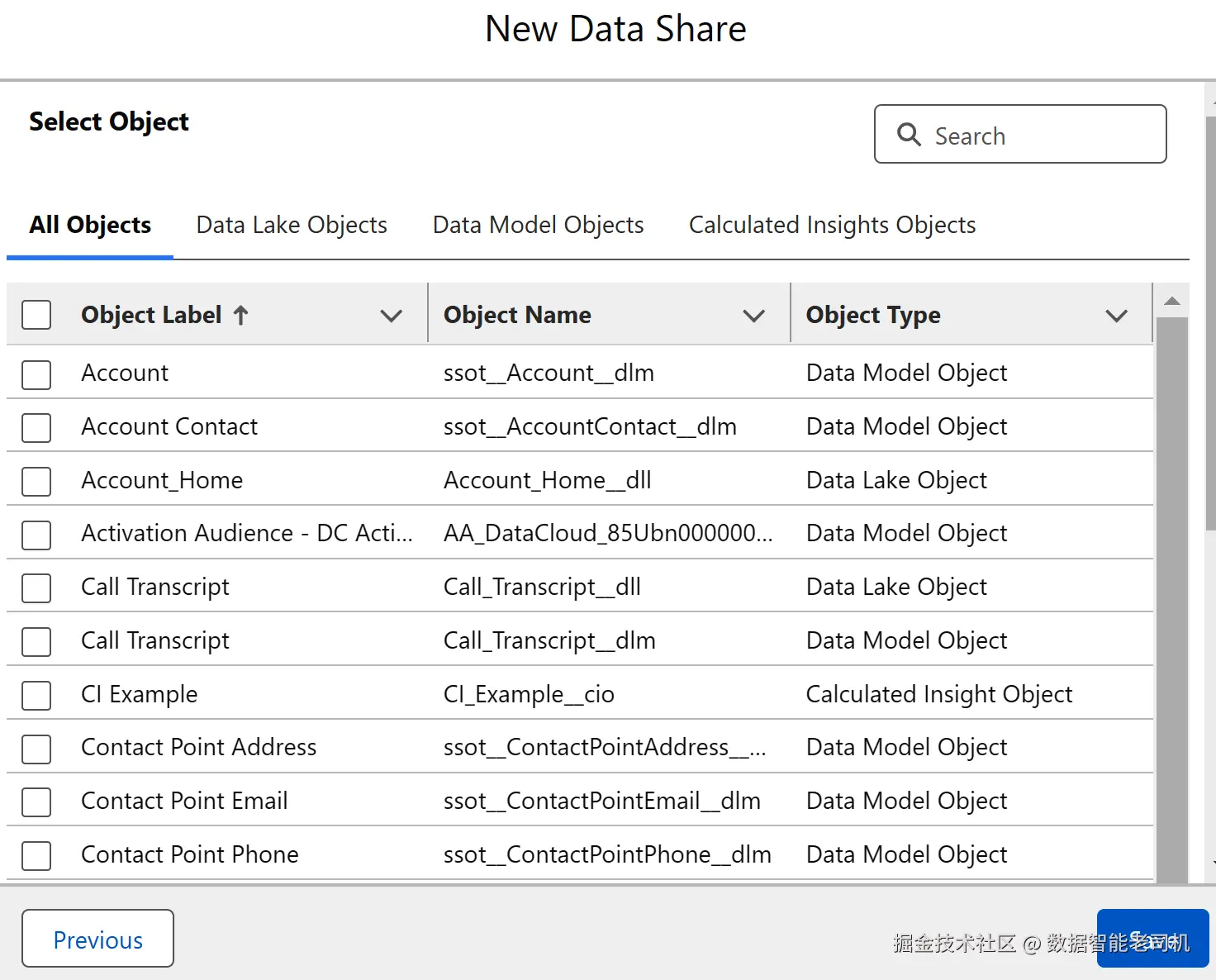Check the Account row checkbox
The image size is (1216, 980).
[36, 374]
